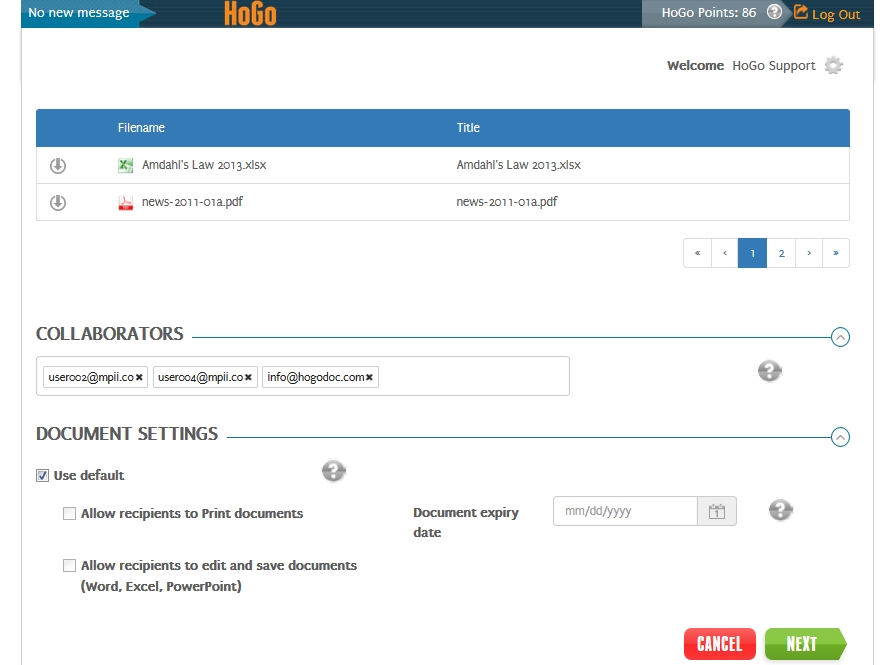Viewport: 895px width, 665px height.
Task: Click the green Next button
Action: click(x=803, y=644)
